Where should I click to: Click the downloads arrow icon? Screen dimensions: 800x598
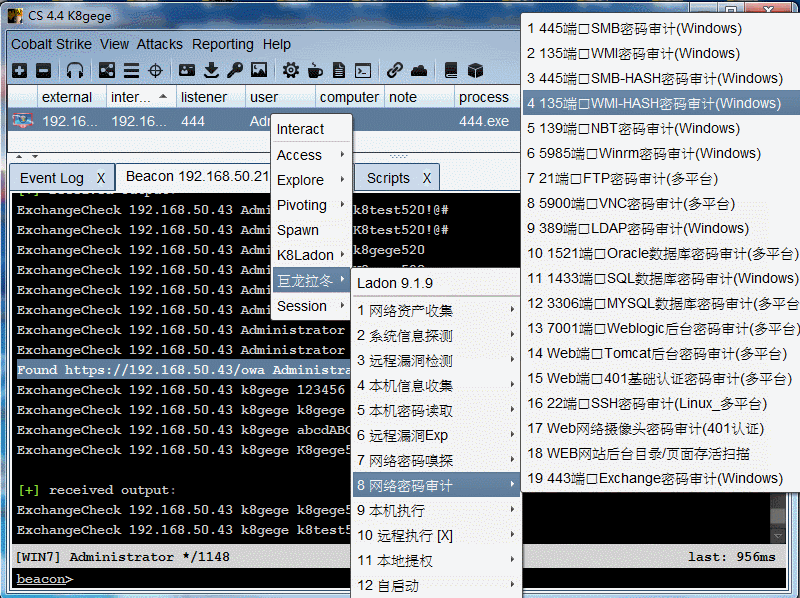coord(211,70)
